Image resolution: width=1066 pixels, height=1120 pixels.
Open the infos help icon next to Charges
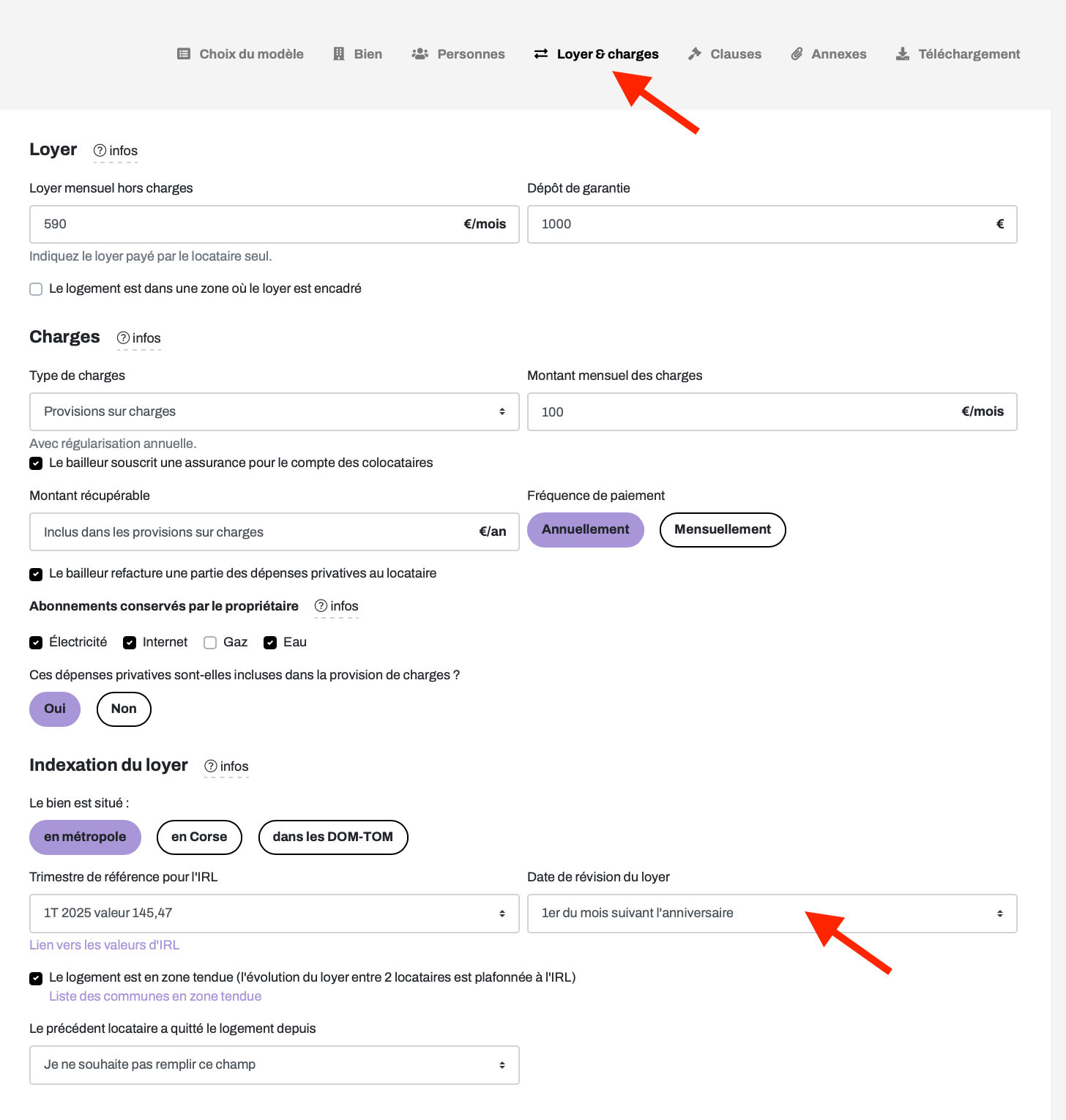(x=124, y=338)
